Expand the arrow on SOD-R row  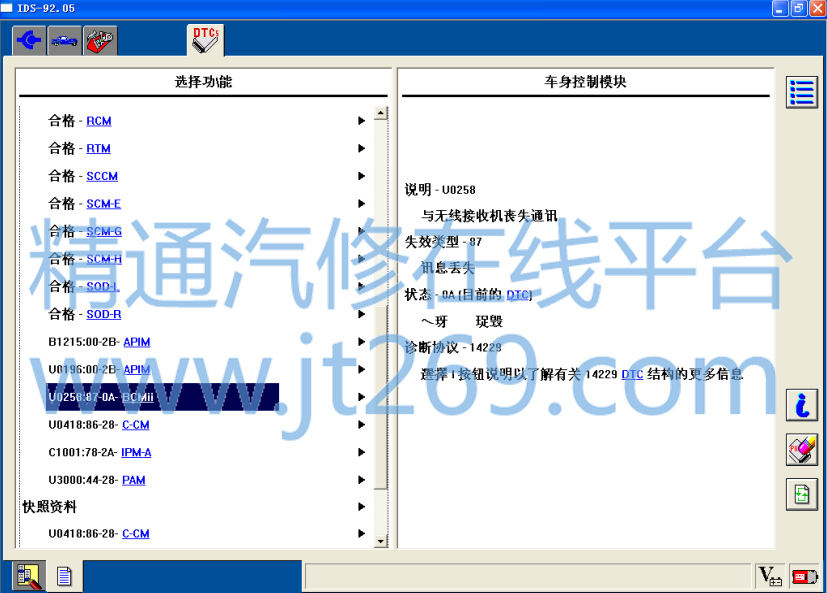pyautogui.click(x=361, y=314)
